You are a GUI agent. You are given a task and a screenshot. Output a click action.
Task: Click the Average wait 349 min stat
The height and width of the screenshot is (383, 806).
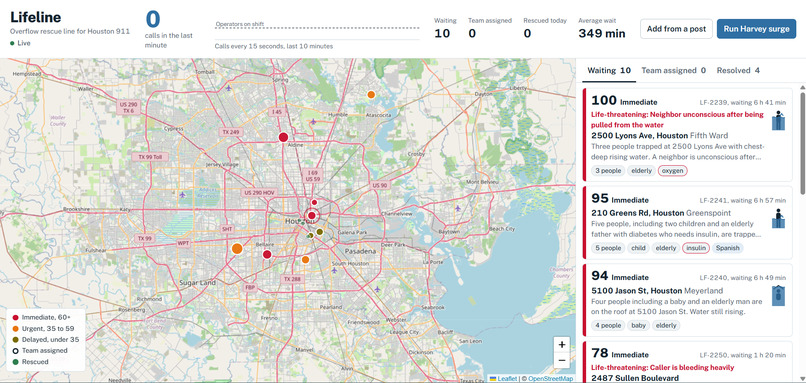tap(602, 29)
